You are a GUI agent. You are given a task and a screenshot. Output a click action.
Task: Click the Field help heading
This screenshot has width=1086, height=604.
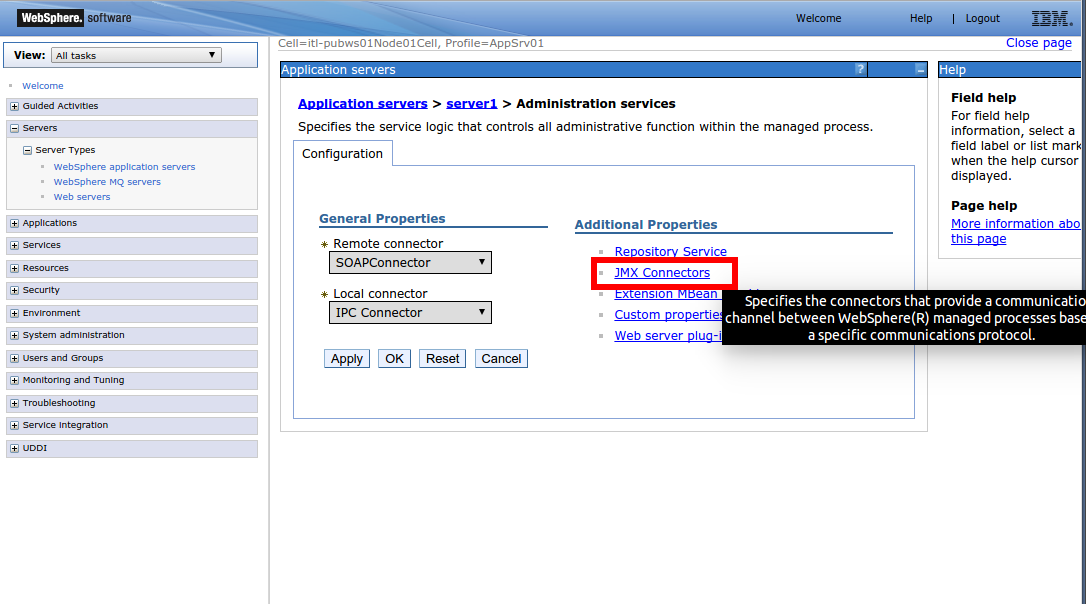[x=983, y=98]
